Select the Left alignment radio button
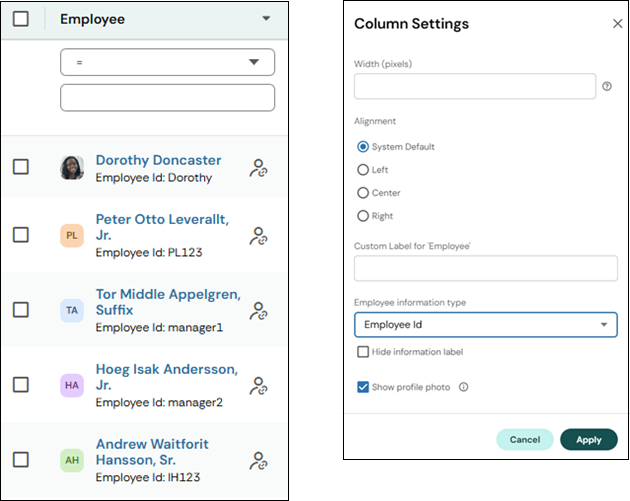630x501 pixels. (x=363, y=170)
